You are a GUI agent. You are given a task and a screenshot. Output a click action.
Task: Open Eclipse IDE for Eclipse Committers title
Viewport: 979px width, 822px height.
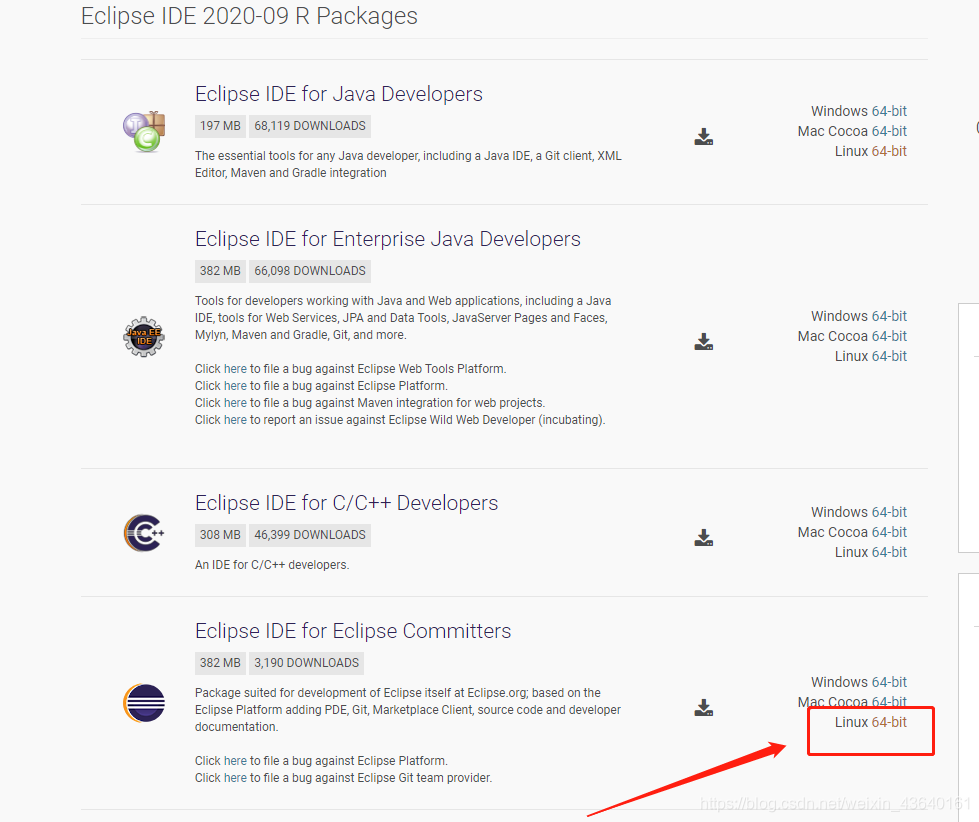tap(353, 631)
